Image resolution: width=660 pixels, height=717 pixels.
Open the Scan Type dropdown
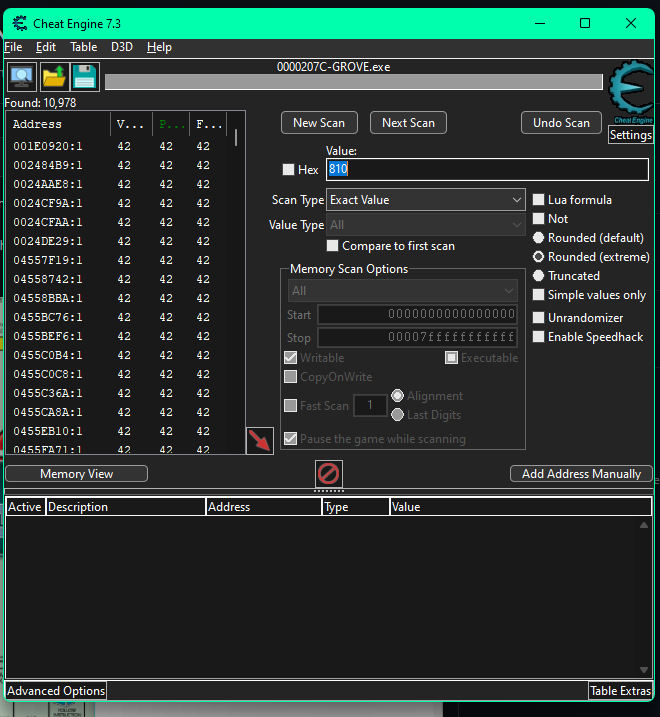pos(426,200)
